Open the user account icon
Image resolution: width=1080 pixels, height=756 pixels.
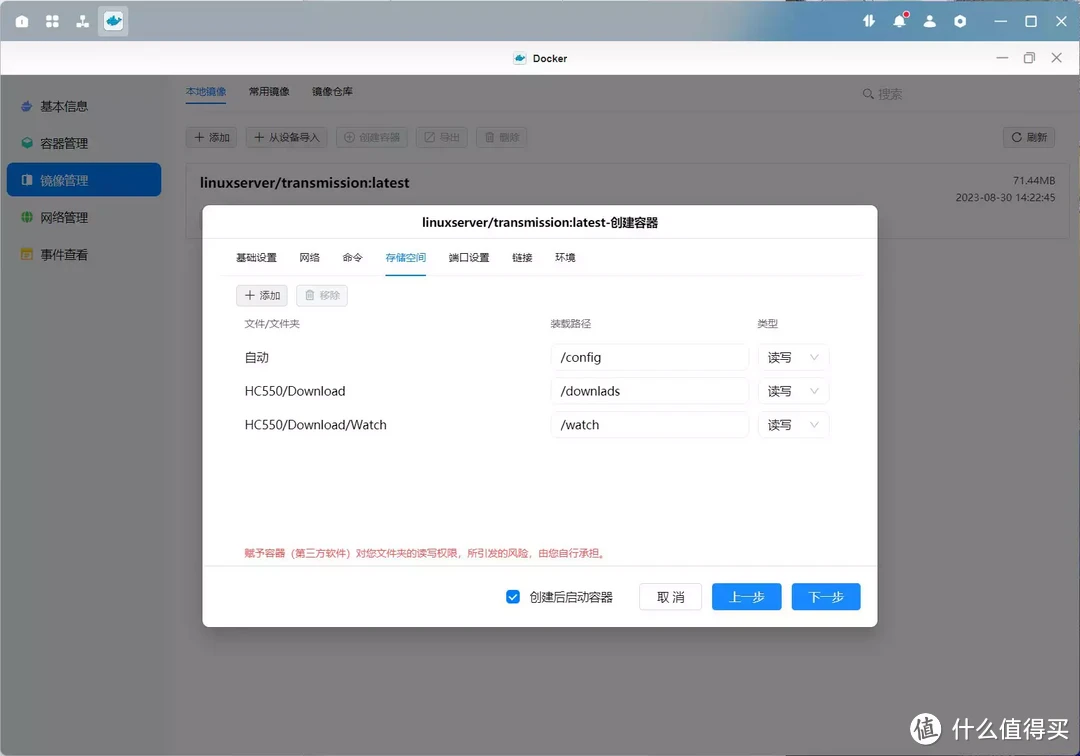[x=930, y=21]
